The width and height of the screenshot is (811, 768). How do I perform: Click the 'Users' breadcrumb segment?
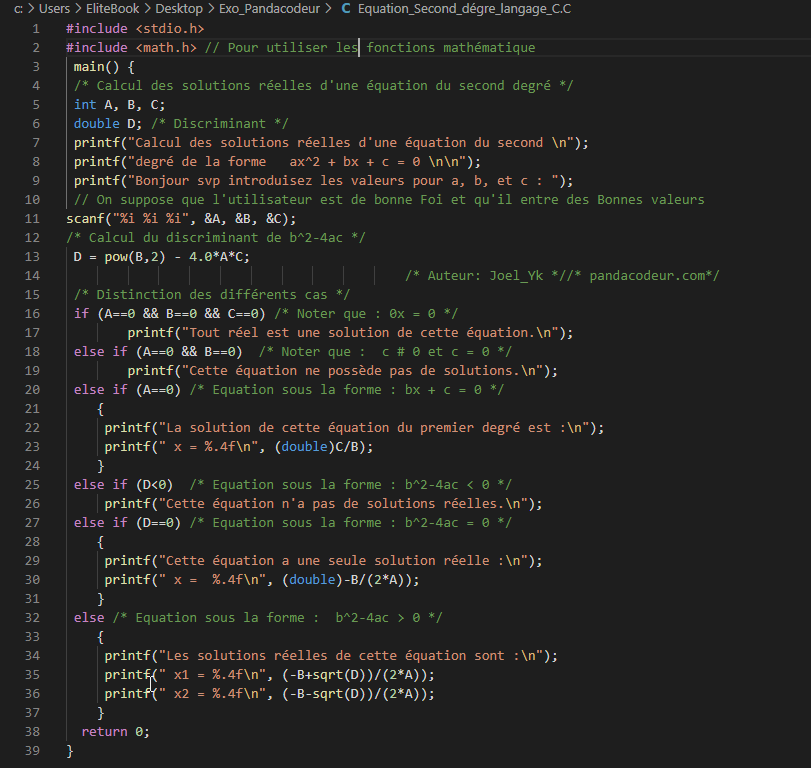pos(54,9)
